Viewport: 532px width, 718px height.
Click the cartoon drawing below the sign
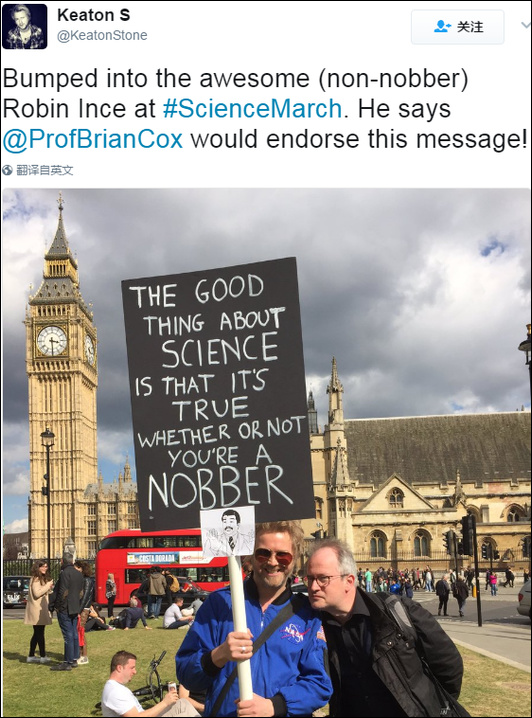pos(228,531)
